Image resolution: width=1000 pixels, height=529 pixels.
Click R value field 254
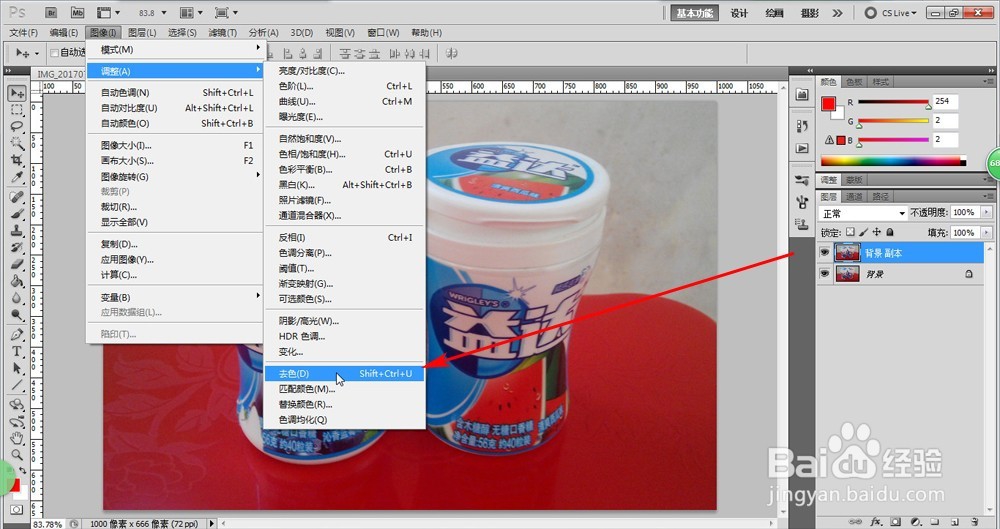pyautogui.click(x=945, y=101)
